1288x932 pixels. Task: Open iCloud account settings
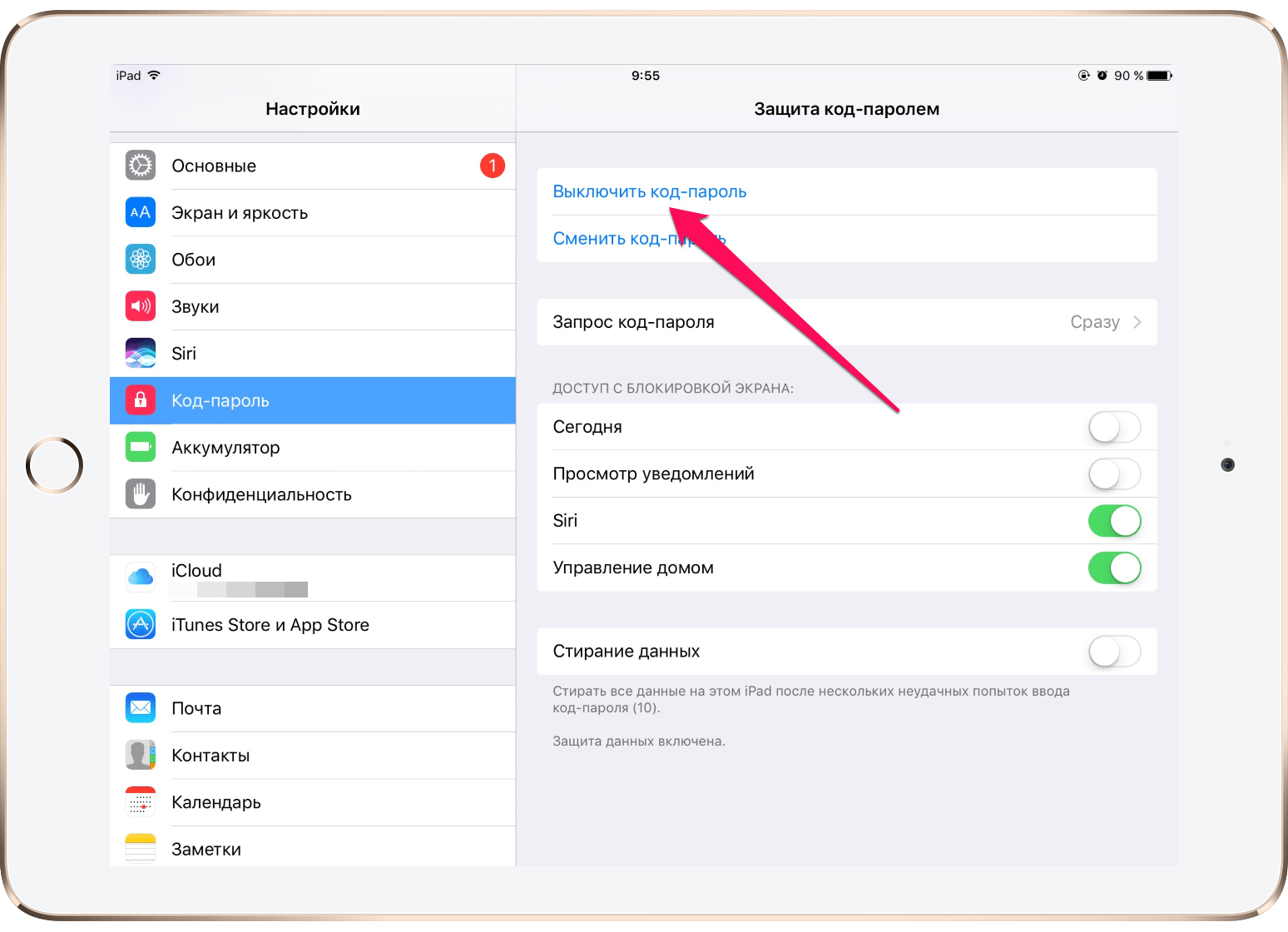point(313,578)
